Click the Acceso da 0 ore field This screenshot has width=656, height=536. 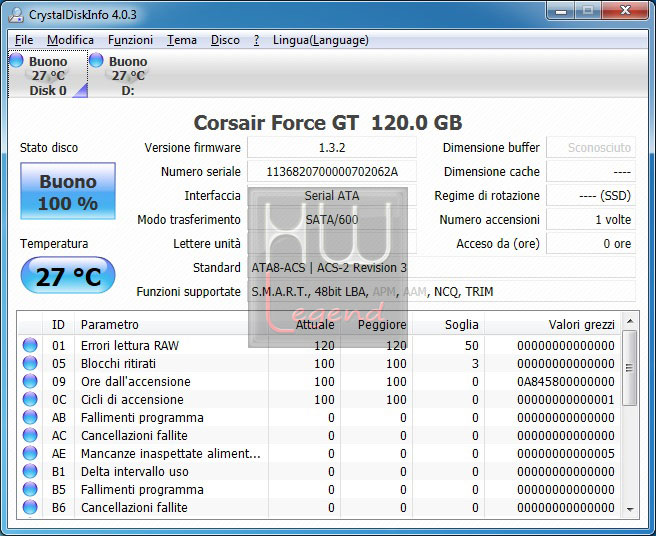tap(591, 243)
